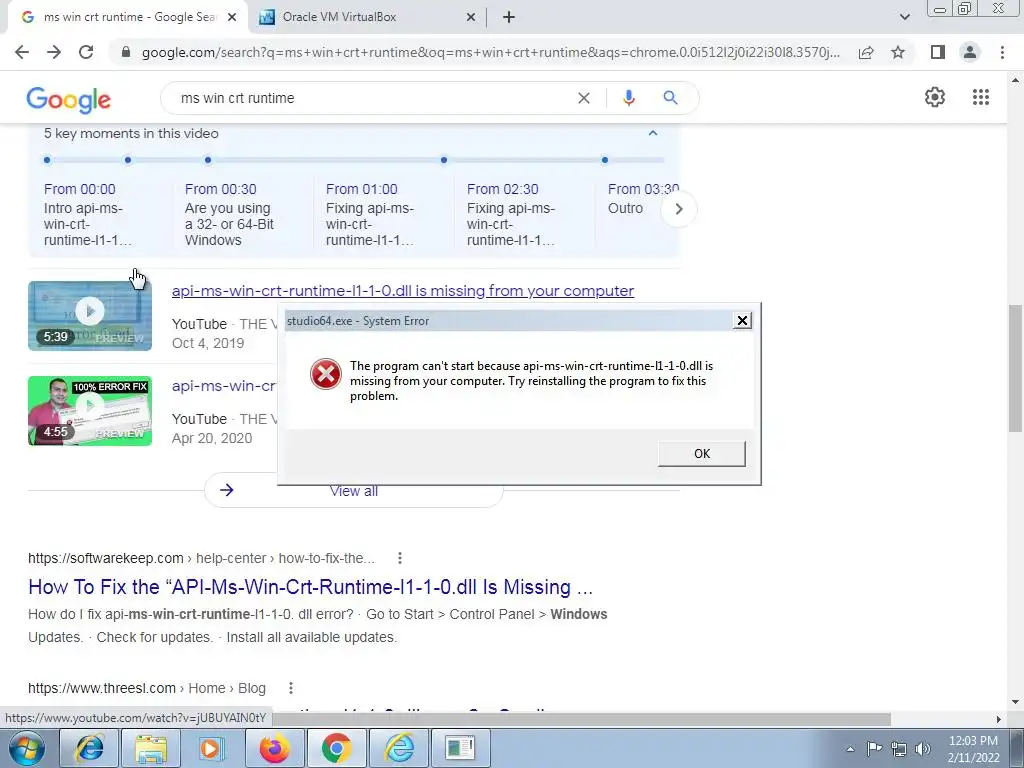
Task: Start voice search with microphone icon
Action: tap(628, 98)
